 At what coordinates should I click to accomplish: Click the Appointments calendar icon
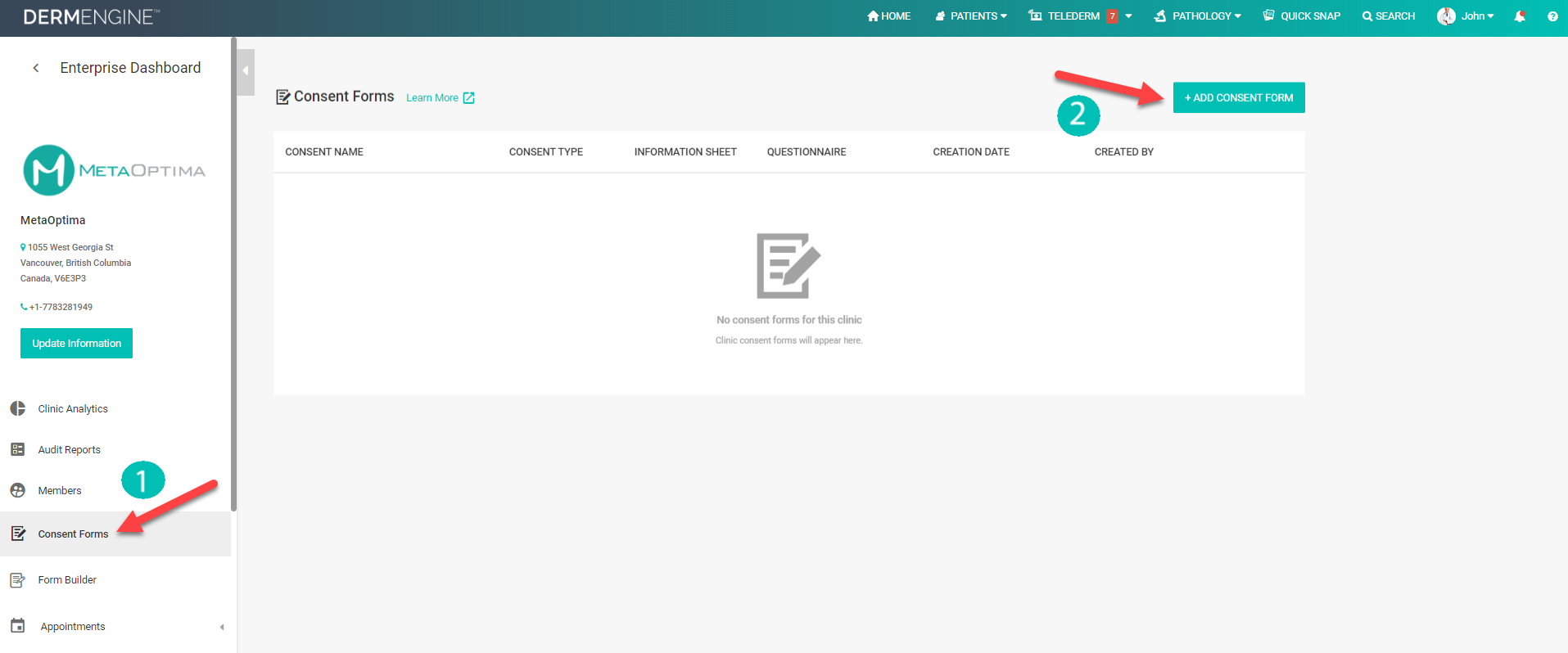click(18, 626)
